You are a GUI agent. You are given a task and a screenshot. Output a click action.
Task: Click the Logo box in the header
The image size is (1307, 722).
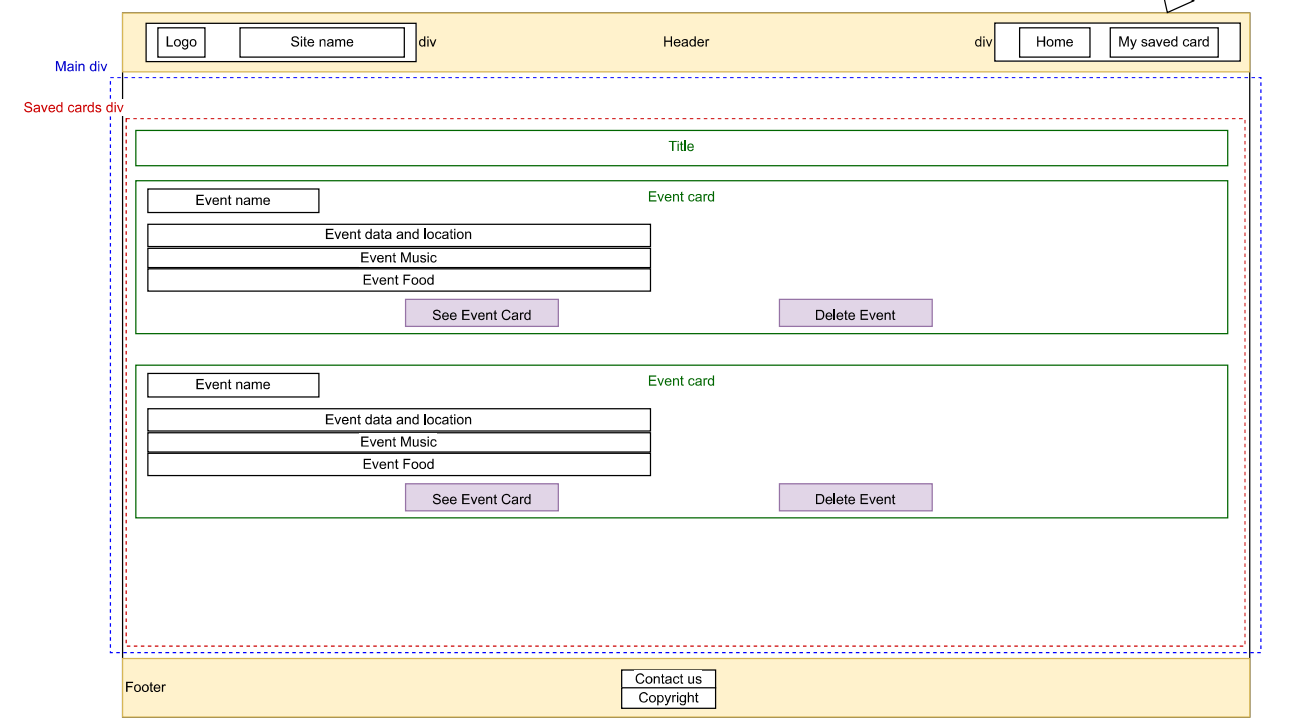(181, 42)
